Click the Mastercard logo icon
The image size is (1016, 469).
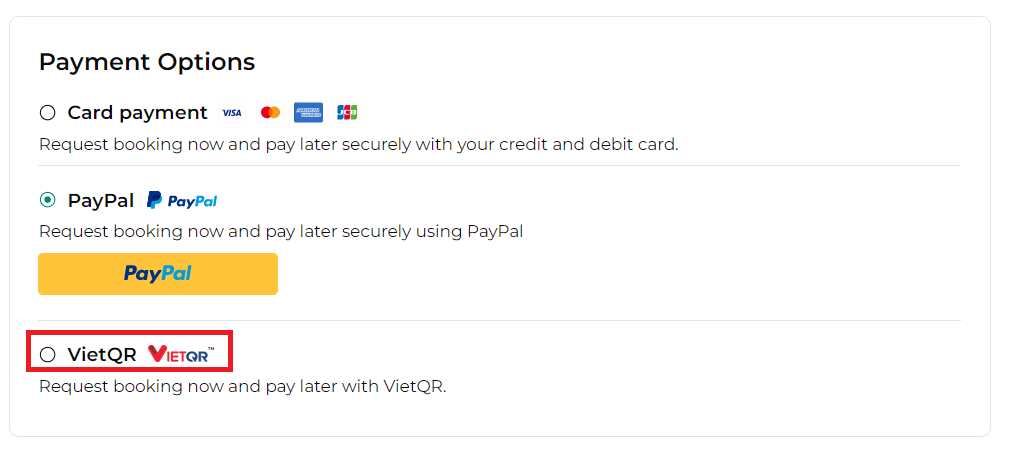coord(270,113)
